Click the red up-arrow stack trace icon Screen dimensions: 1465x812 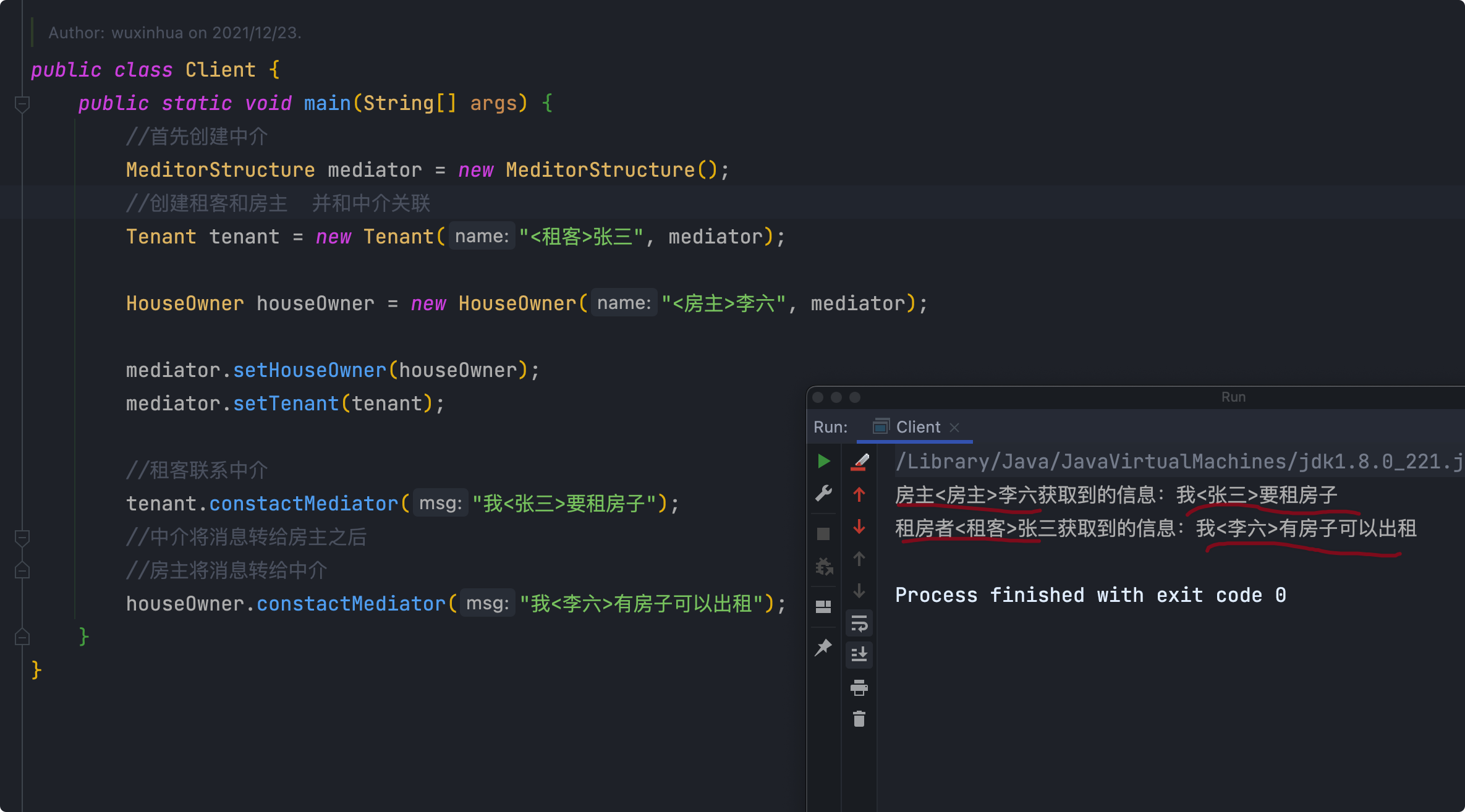(859, 494)
